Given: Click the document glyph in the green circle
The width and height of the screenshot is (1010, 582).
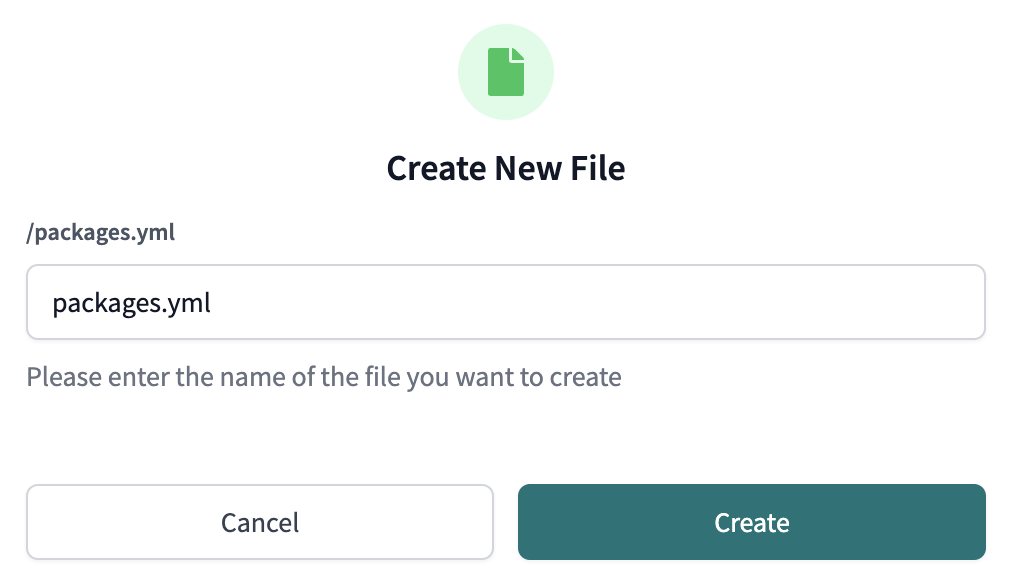Looking at the screenshot, I should pyautogui.click(x=506, y=71).
